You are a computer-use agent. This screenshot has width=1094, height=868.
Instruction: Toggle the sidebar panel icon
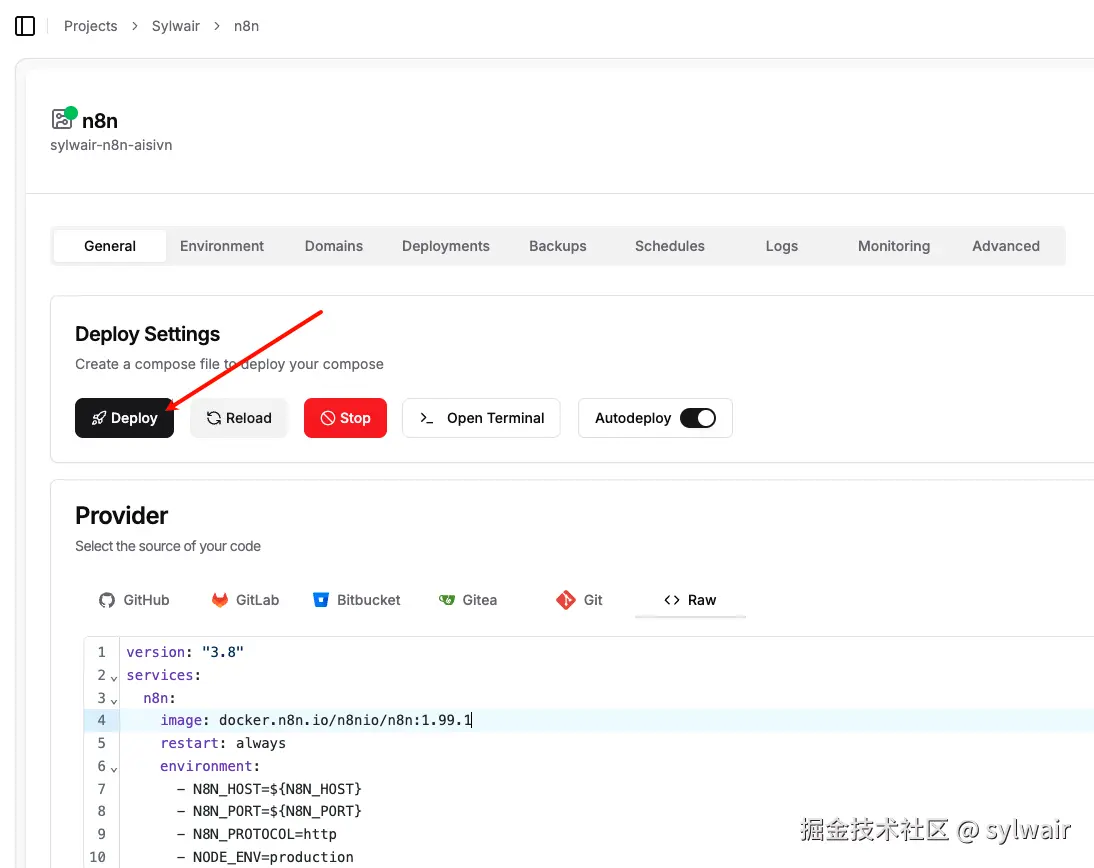click(x=25, y=27)
